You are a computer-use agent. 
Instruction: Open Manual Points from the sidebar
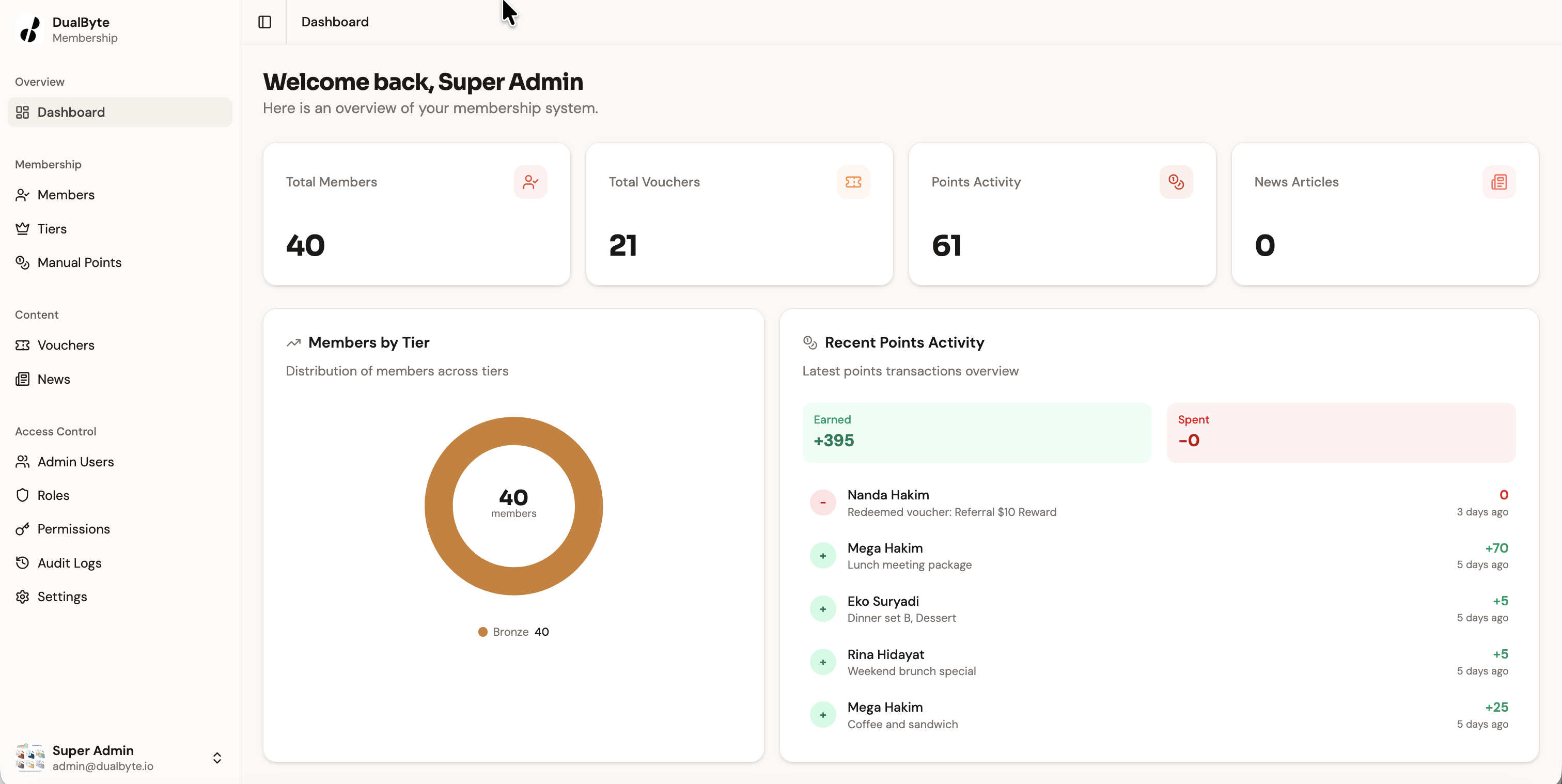79,262
